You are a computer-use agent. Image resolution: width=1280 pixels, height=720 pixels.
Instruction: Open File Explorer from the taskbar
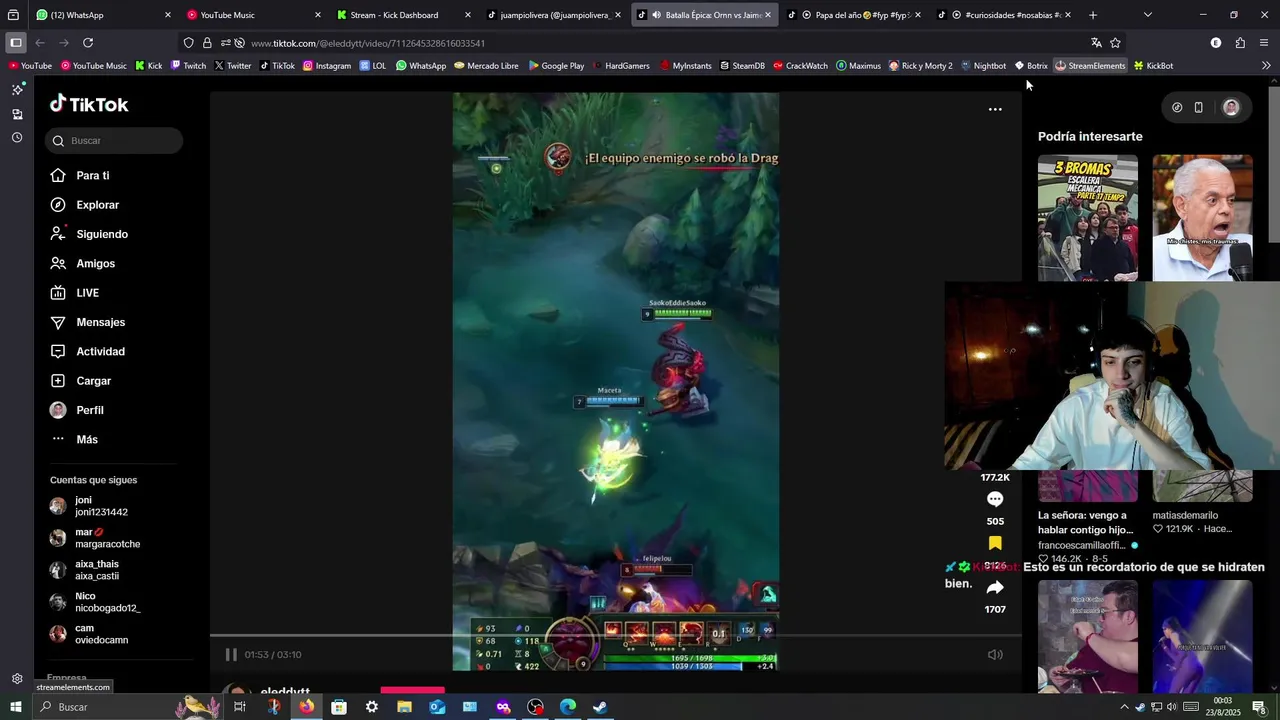pos(404,707)
